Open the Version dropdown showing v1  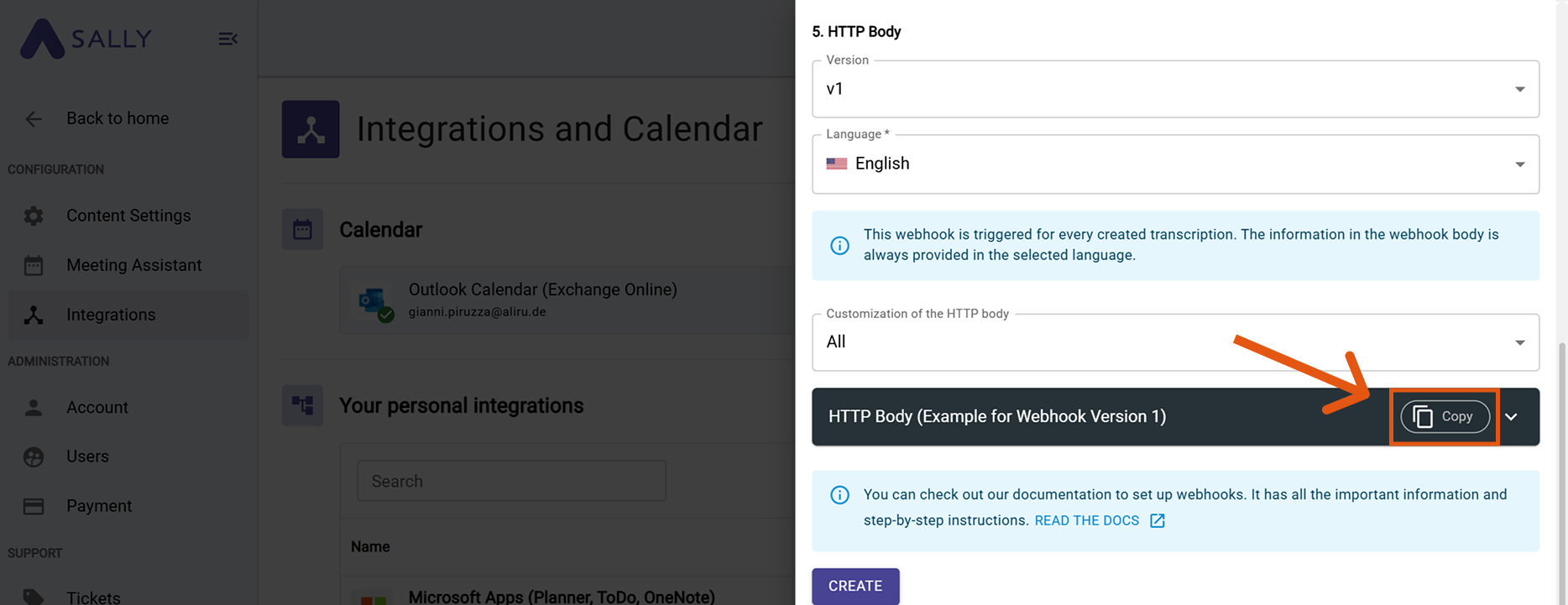(x=1174, y=89)
